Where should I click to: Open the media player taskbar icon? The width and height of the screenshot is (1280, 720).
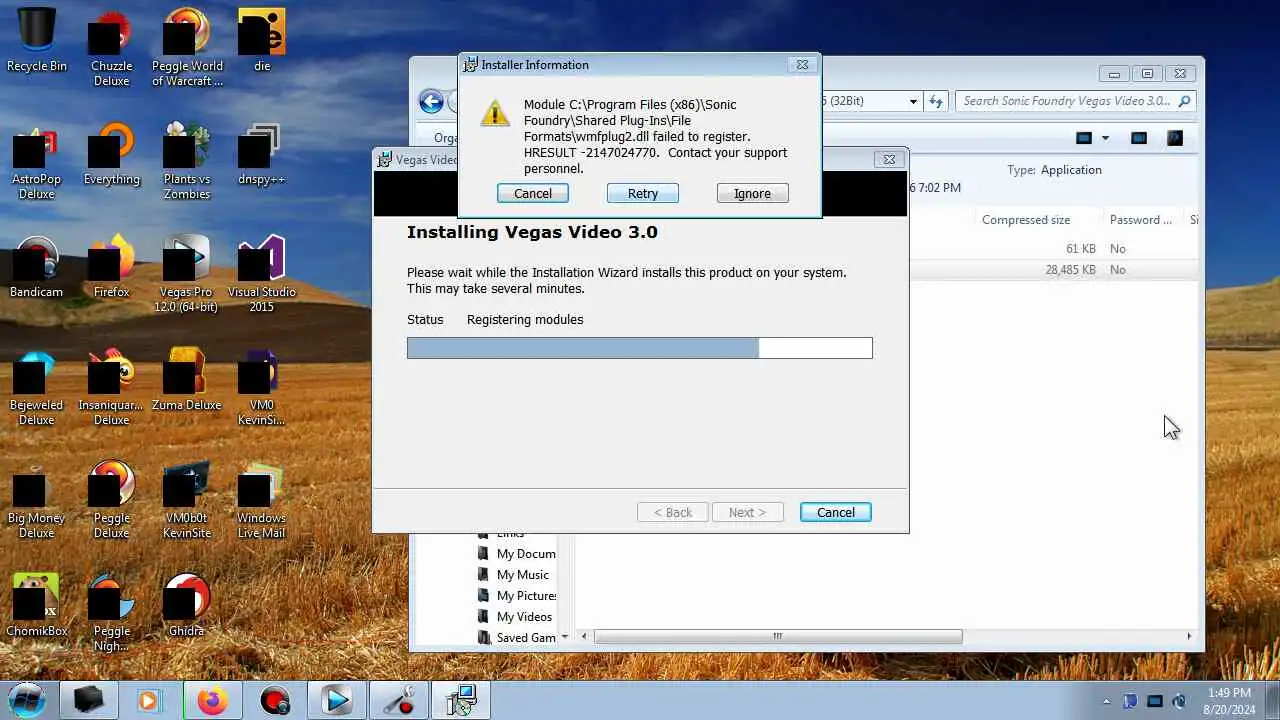[x=150, y=701]
